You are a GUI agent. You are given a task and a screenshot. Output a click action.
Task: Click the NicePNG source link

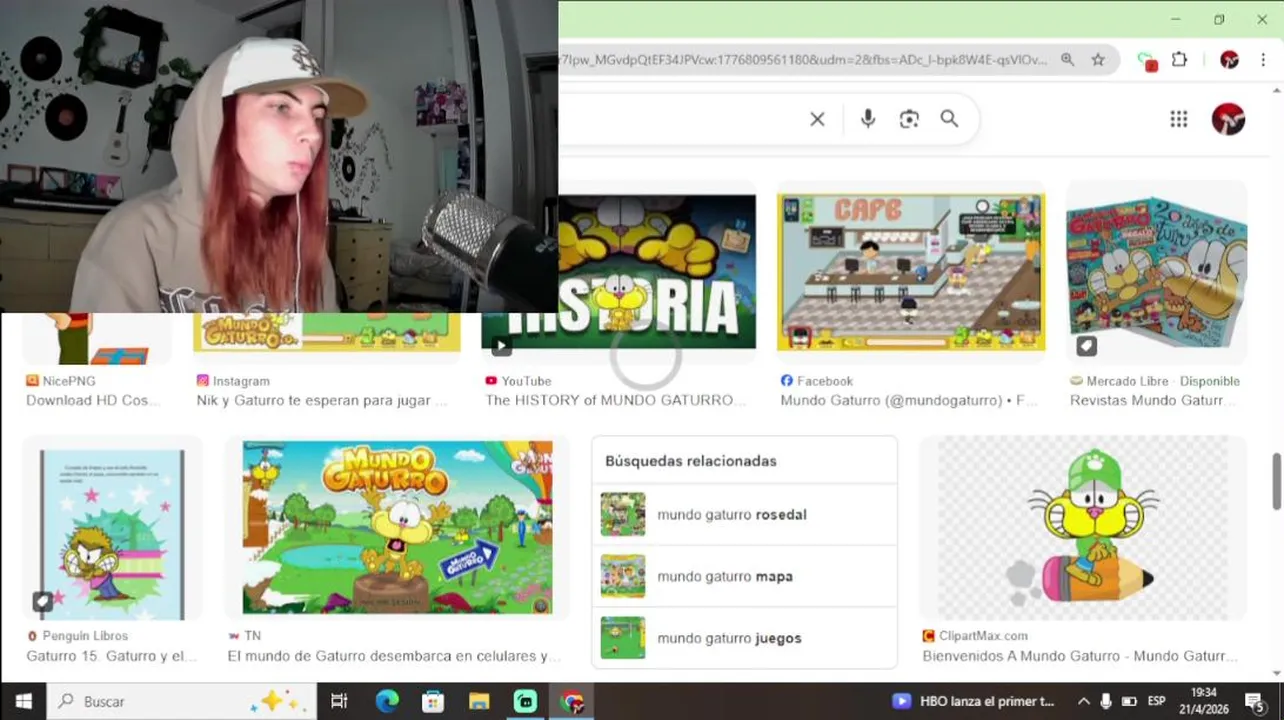61,381
